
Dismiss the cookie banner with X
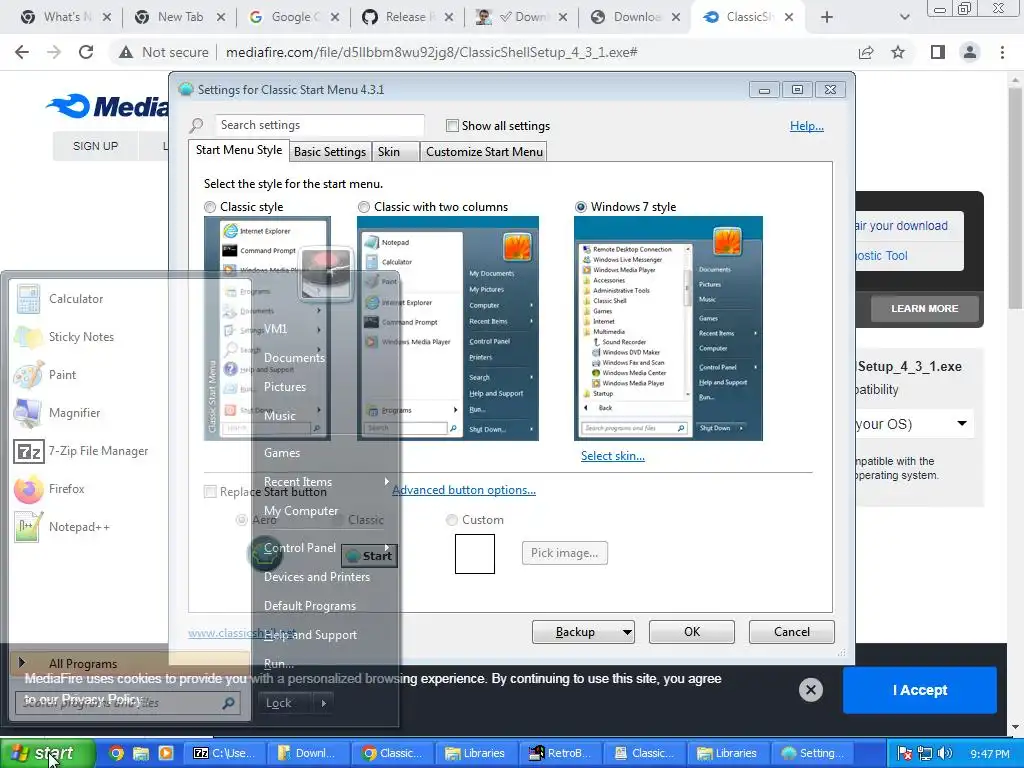810,690
